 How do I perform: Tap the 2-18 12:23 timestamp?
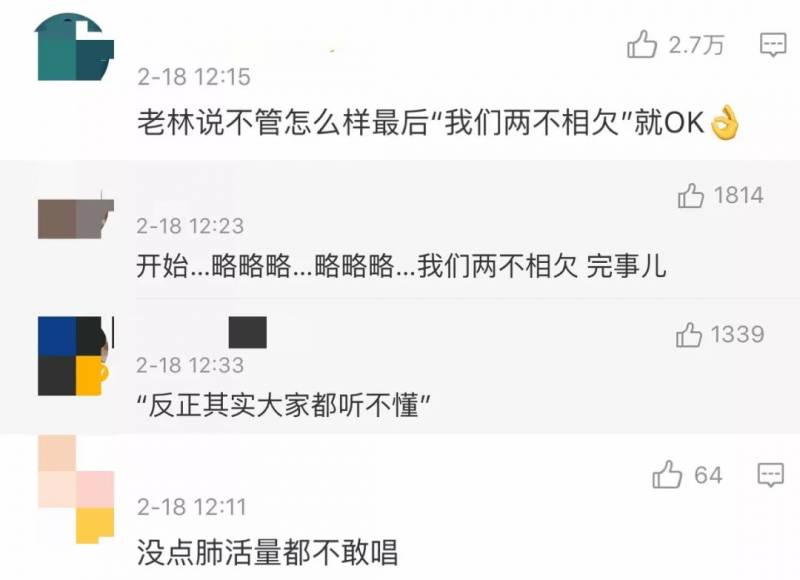[x=190, y=226]
